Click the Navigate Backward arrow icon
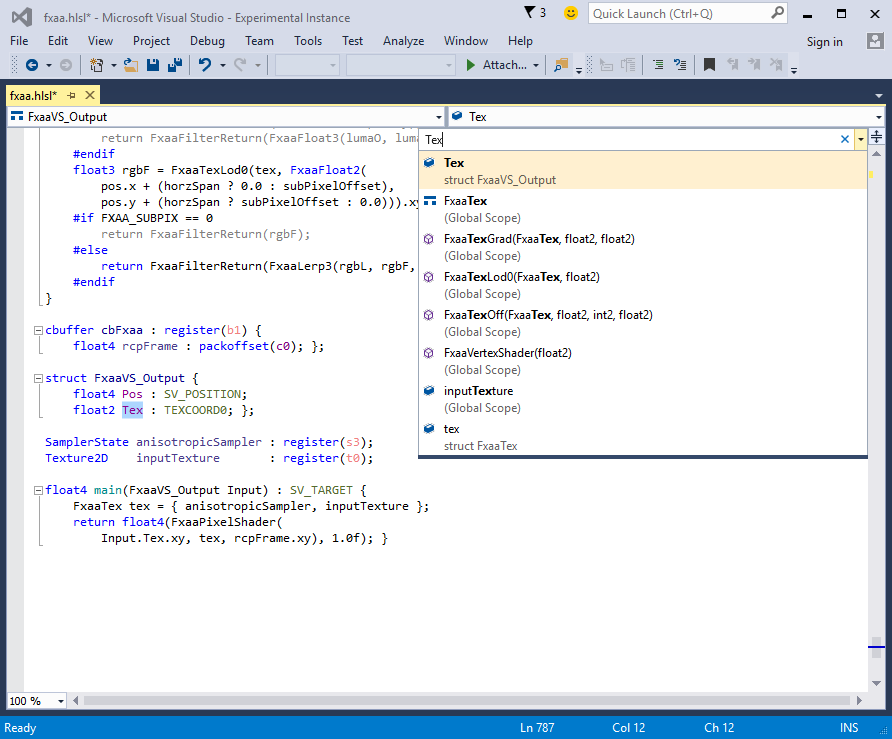Screen dimensions: 892x739 coord(32,65)
